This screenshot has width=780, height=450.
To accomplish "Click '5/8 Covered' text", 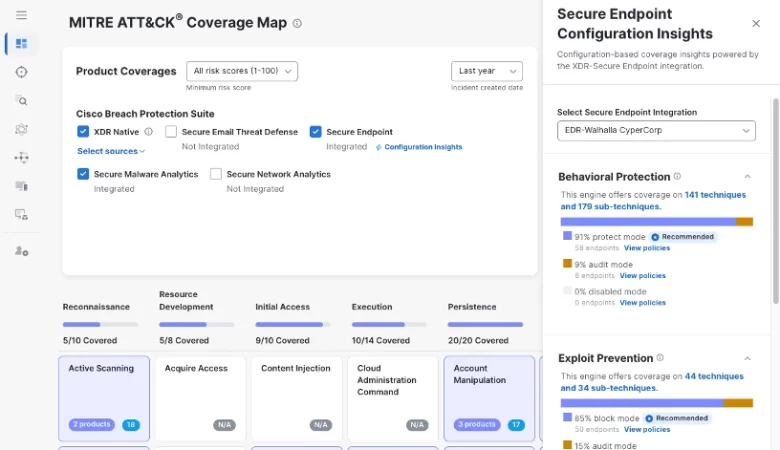I will coord(184,341).
